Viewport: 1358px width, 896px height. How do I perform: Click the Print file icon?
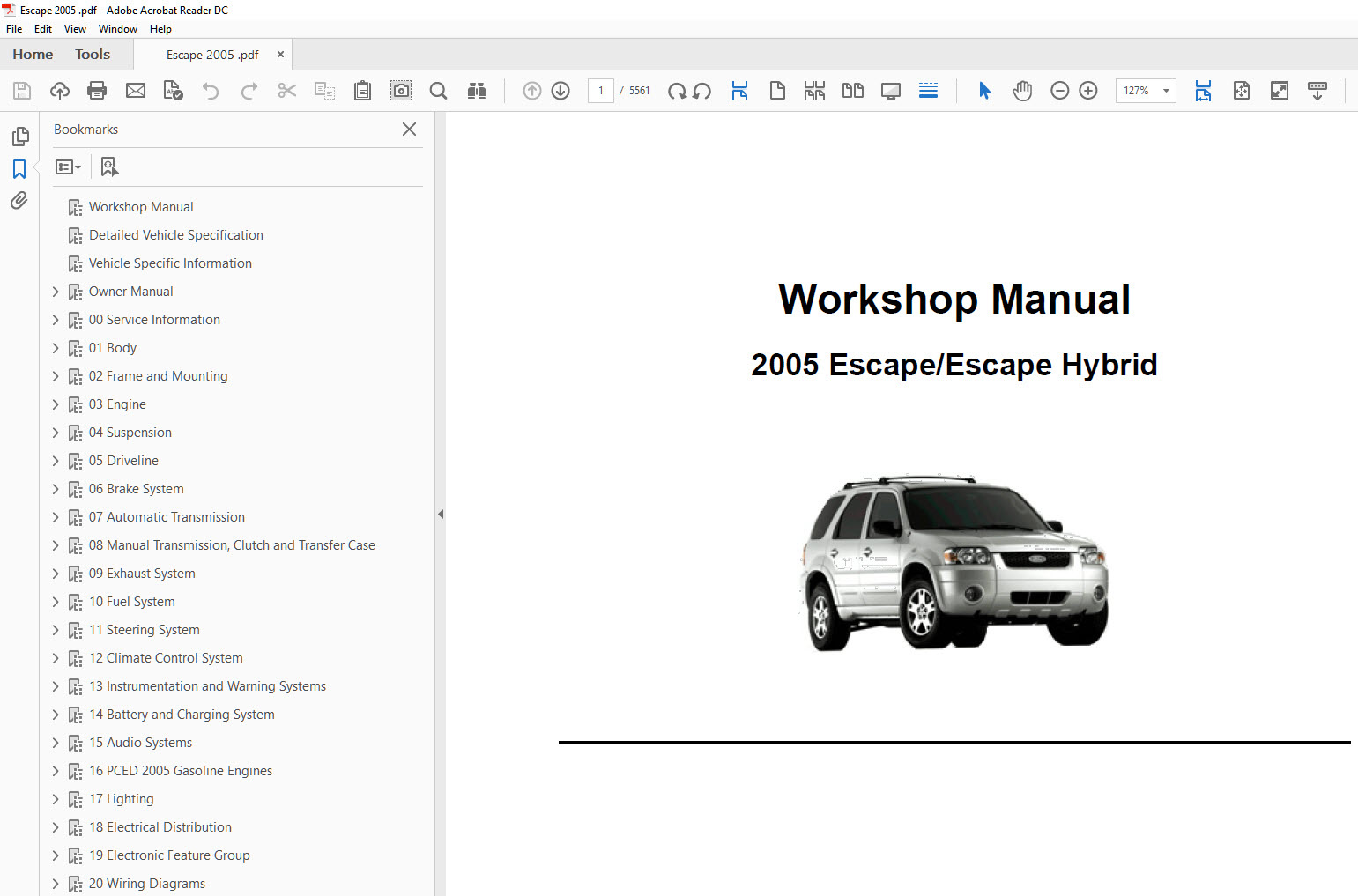pyautogui.click(x=97, y=91)
